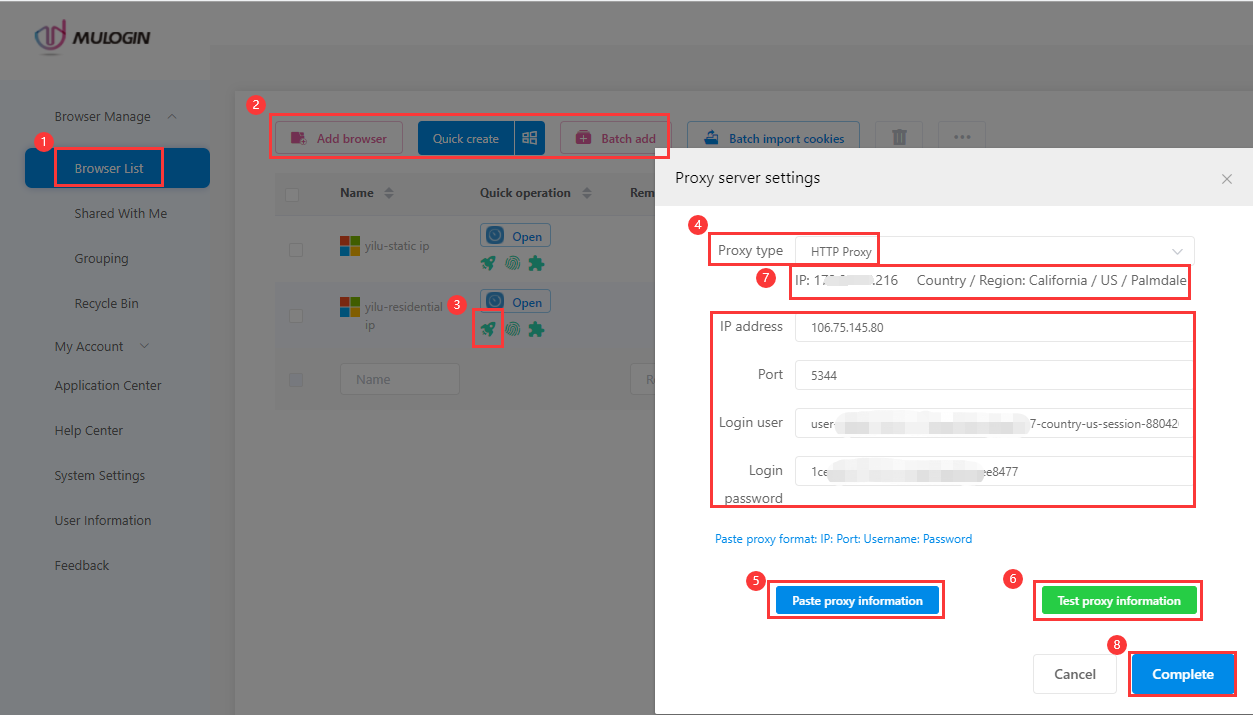Image resolution: width=1253 pixels, height=715 pixels.
Task: Toggle the checkbox in the filter row
Action: coord(296,380)
